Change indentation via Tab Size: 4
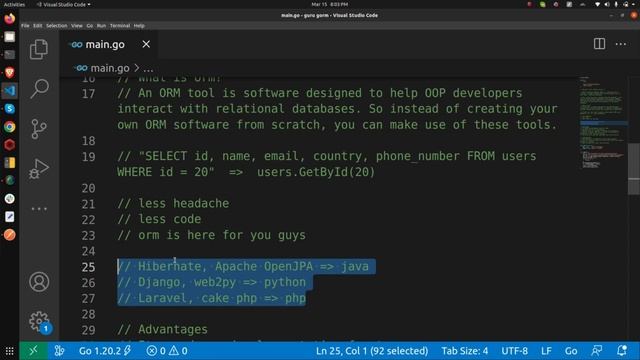 [464, 351]
